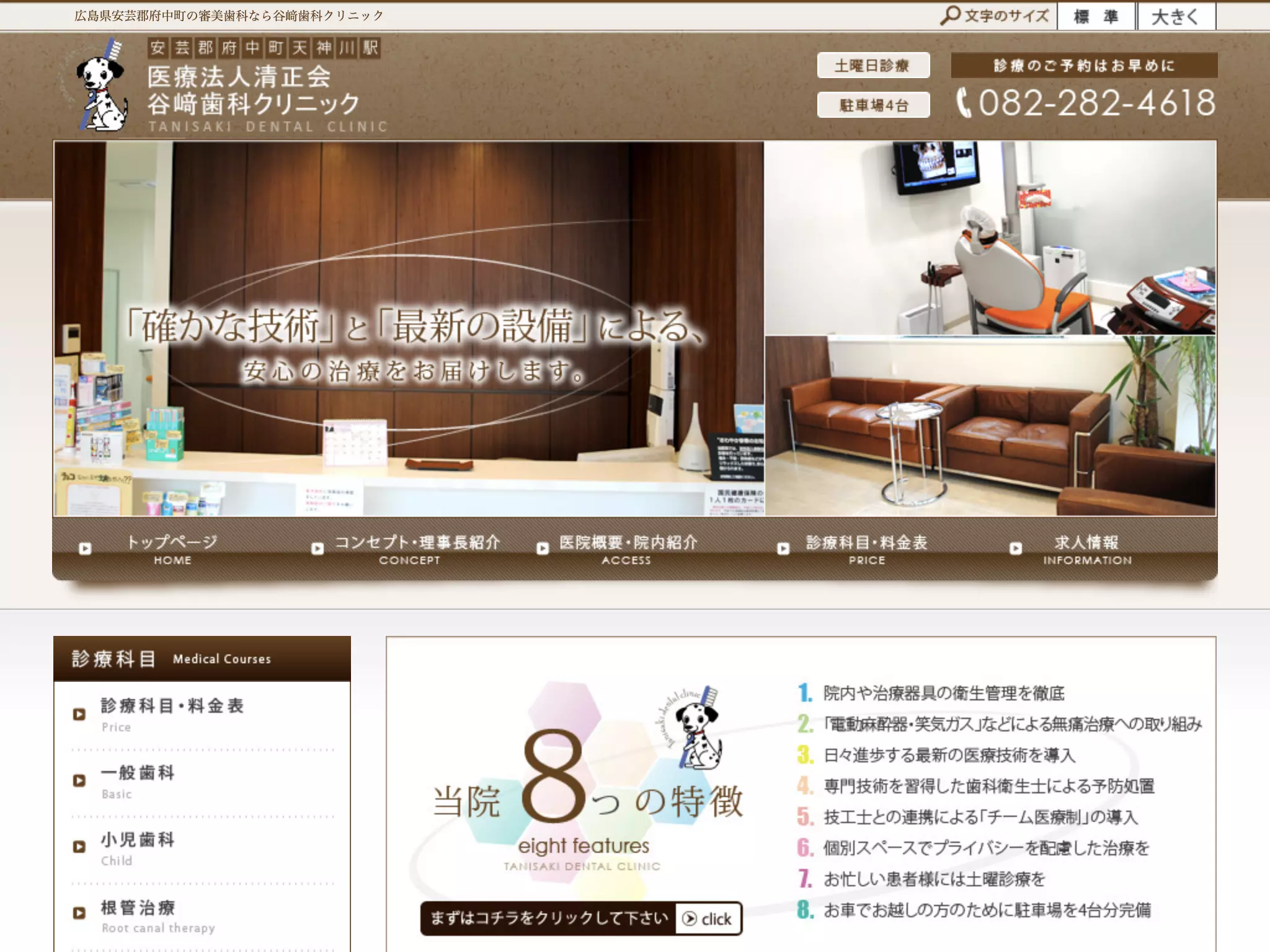Click the Dalmatian dog clinic logo

(95, 85)
